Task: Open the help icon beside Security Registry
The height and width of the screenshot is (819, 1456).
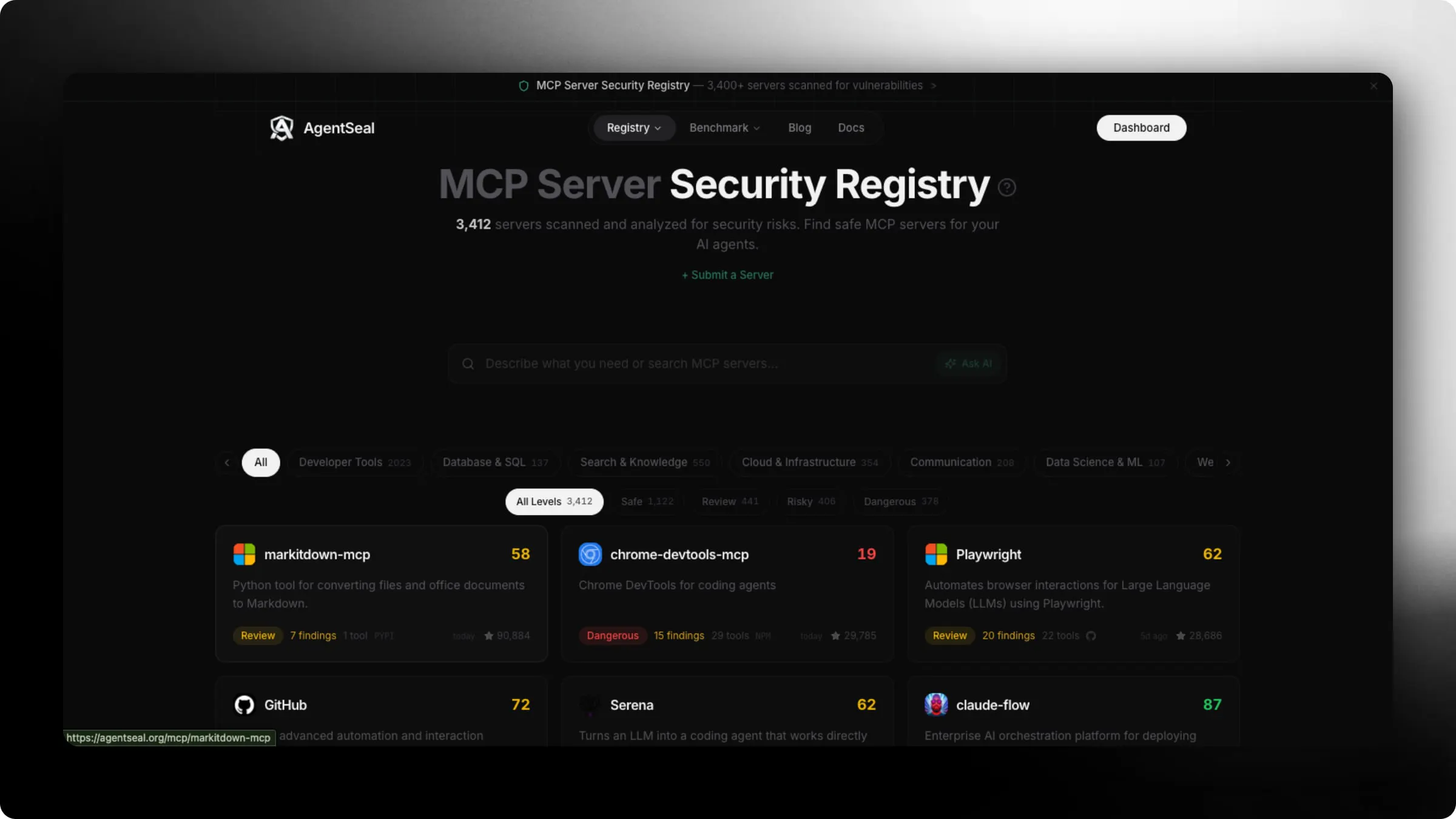Action: 1007,187
